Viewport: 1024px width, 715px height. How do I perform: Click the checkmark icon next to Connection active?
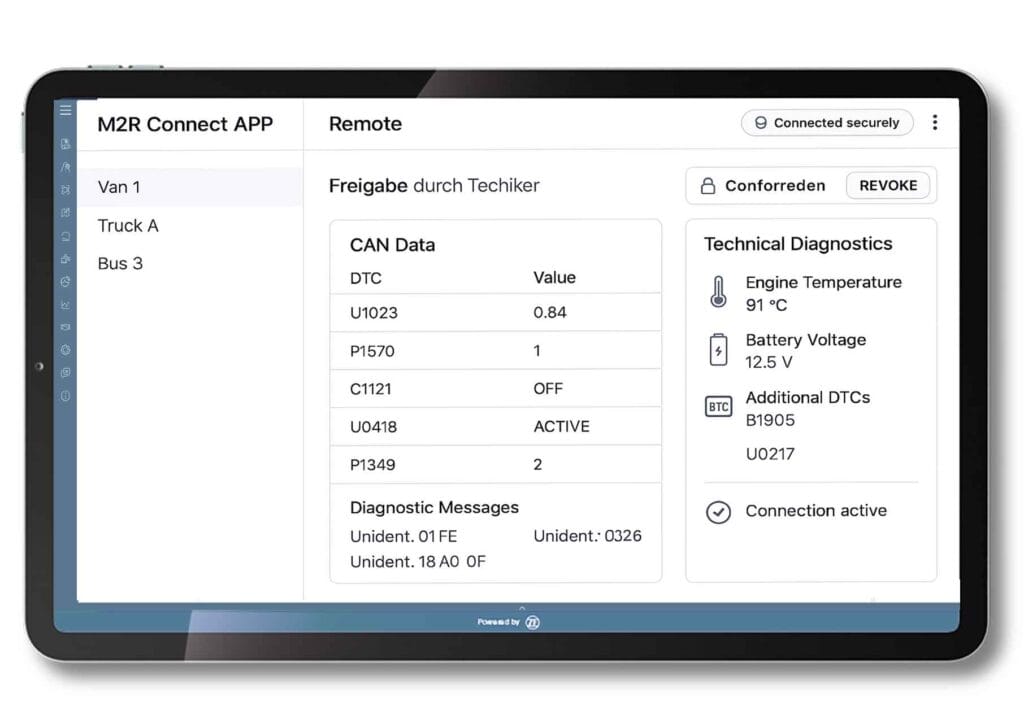click(x=718, y=512)
